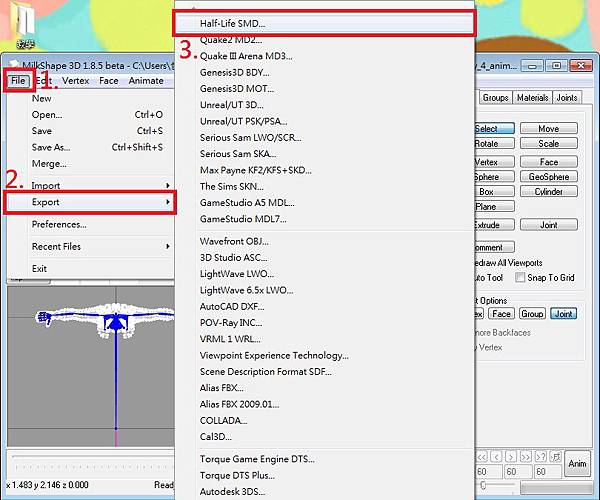Choose Half-Life SMD... export format
Viewport: 600px width, 500px height.
324,23
